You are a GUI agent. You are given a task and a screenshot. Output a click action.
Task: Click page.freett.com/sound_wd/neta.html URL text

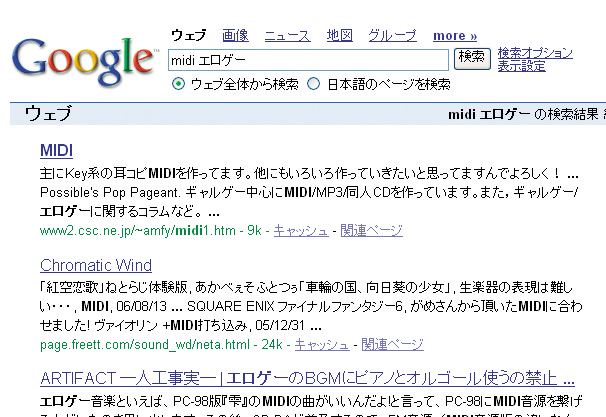(x=145, y=344)
